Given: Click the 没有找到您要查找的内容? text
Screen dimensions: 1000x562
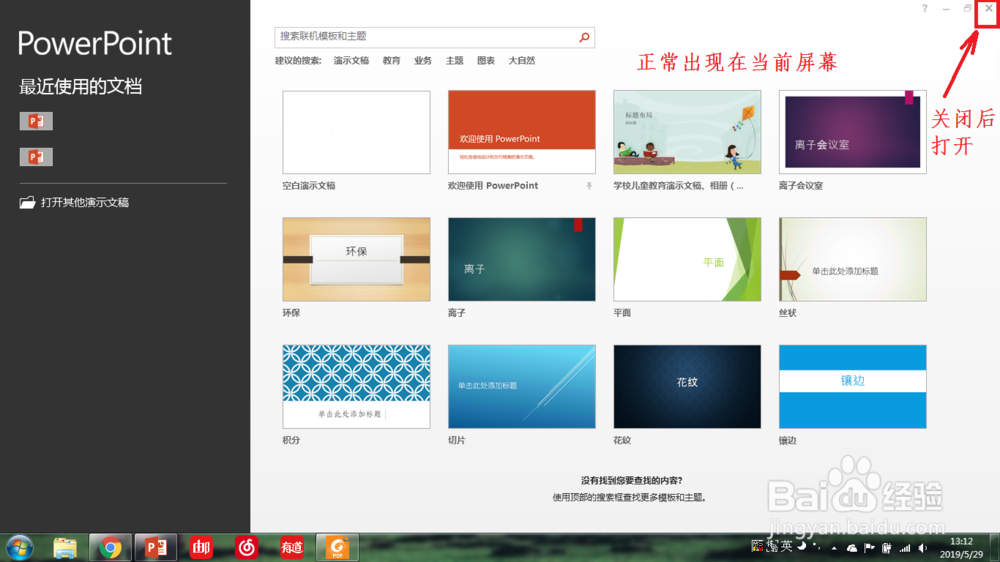Looking at the screenshot, I should [631, 480].
